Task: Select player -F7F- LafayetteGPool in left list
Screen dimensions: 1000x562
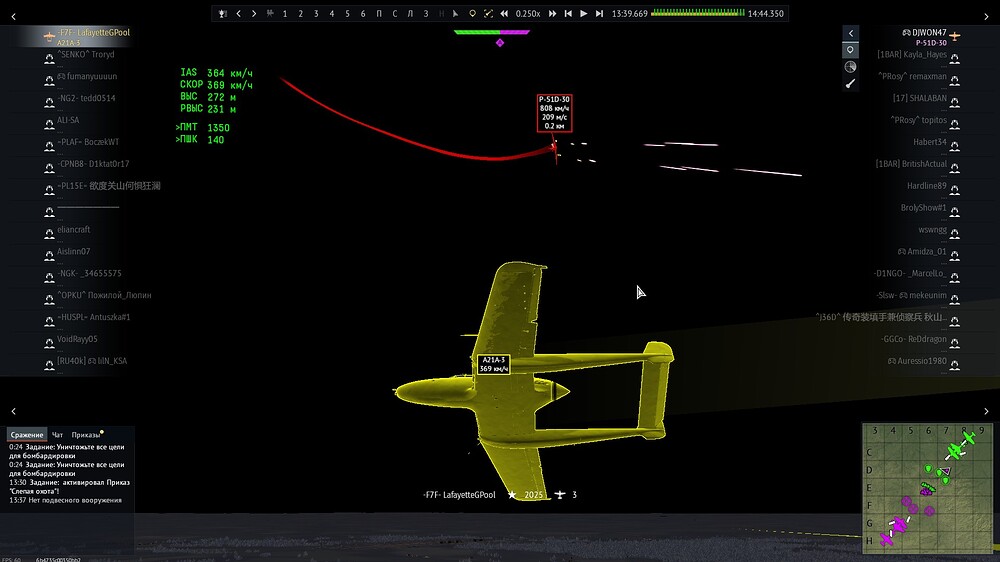Action: click(x=93, y=33)
